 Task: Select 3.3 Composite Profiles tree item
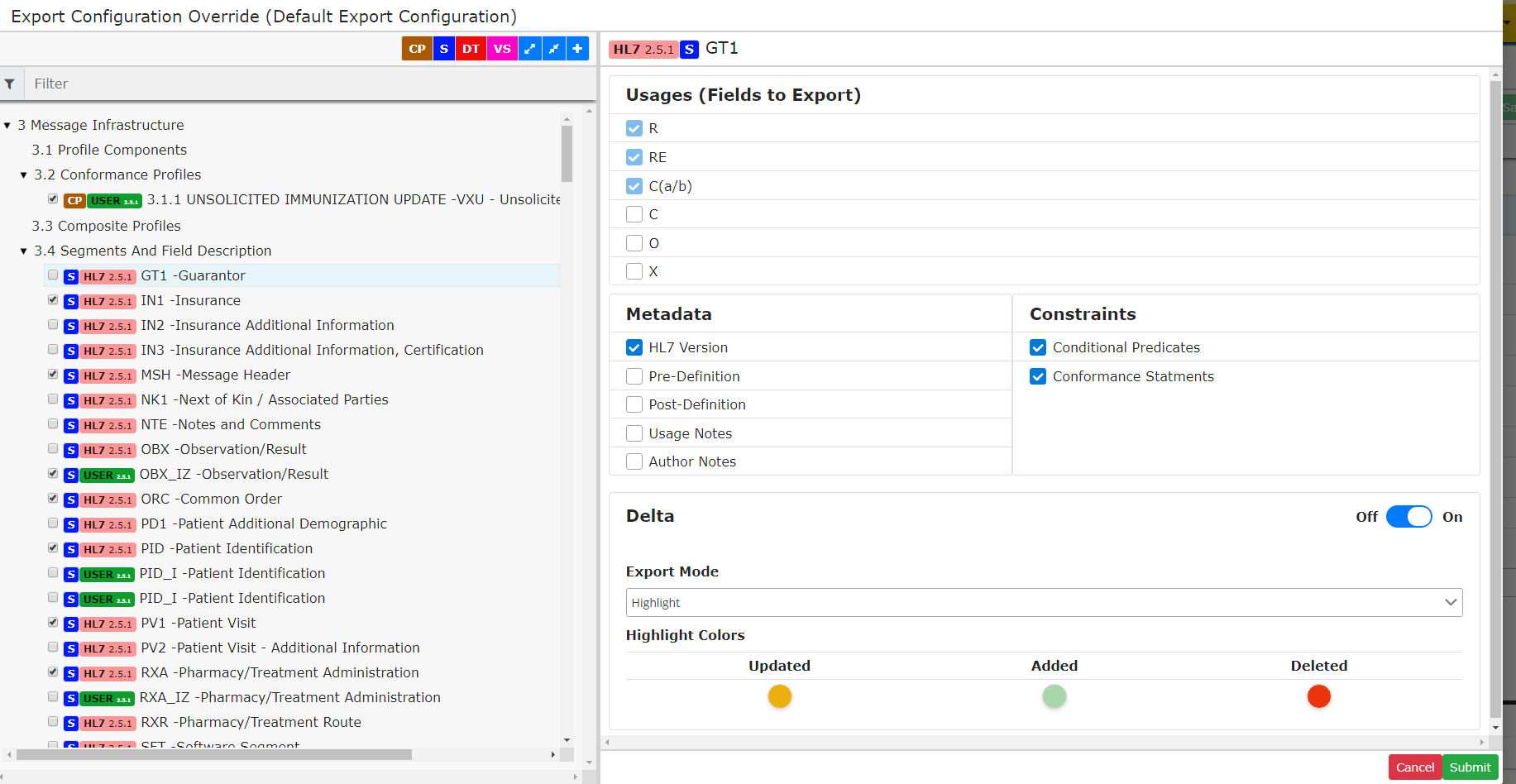(x=106, y=226)
